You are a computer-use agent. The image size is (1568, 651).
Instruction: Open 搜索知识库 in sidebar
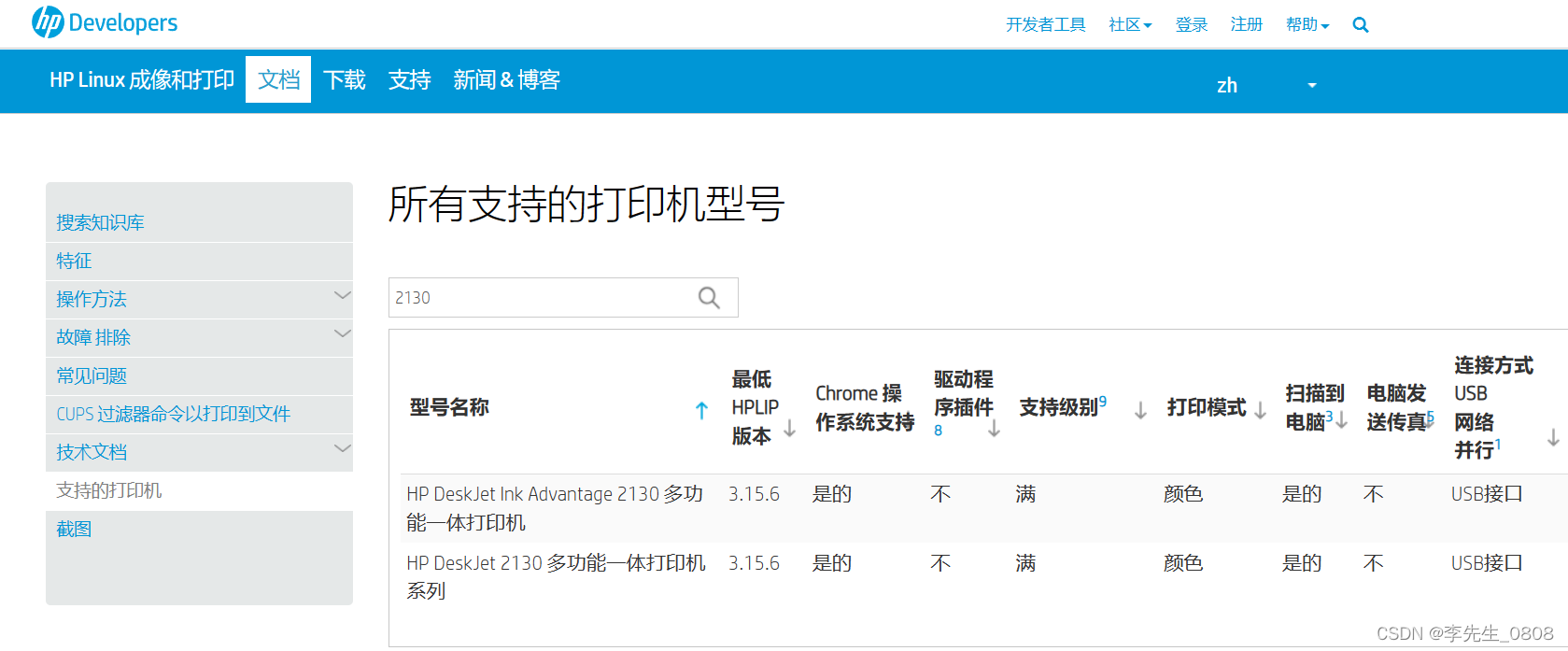(x=100, y=222)
